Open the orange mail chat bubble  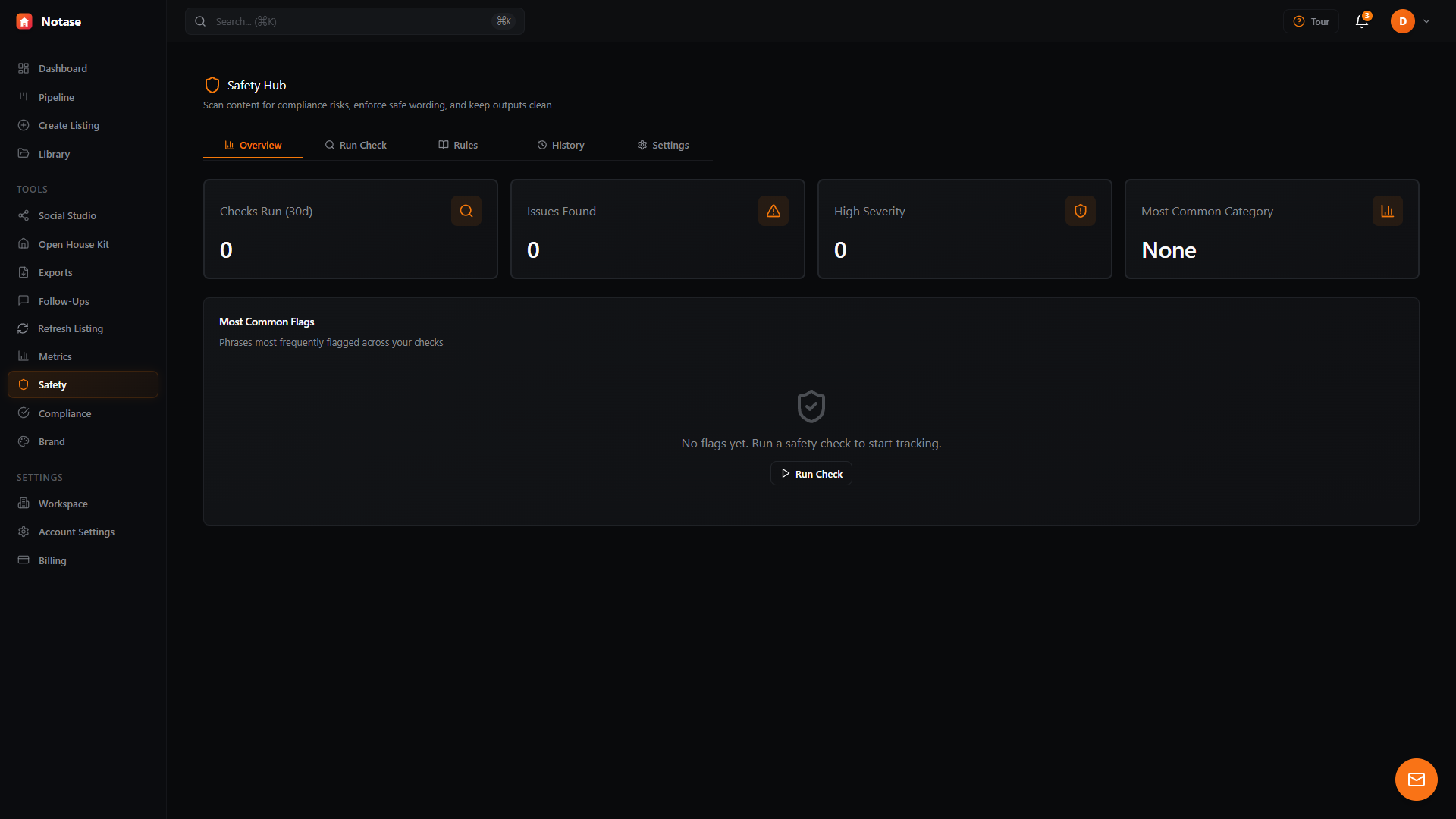[x=1416, y=779]
